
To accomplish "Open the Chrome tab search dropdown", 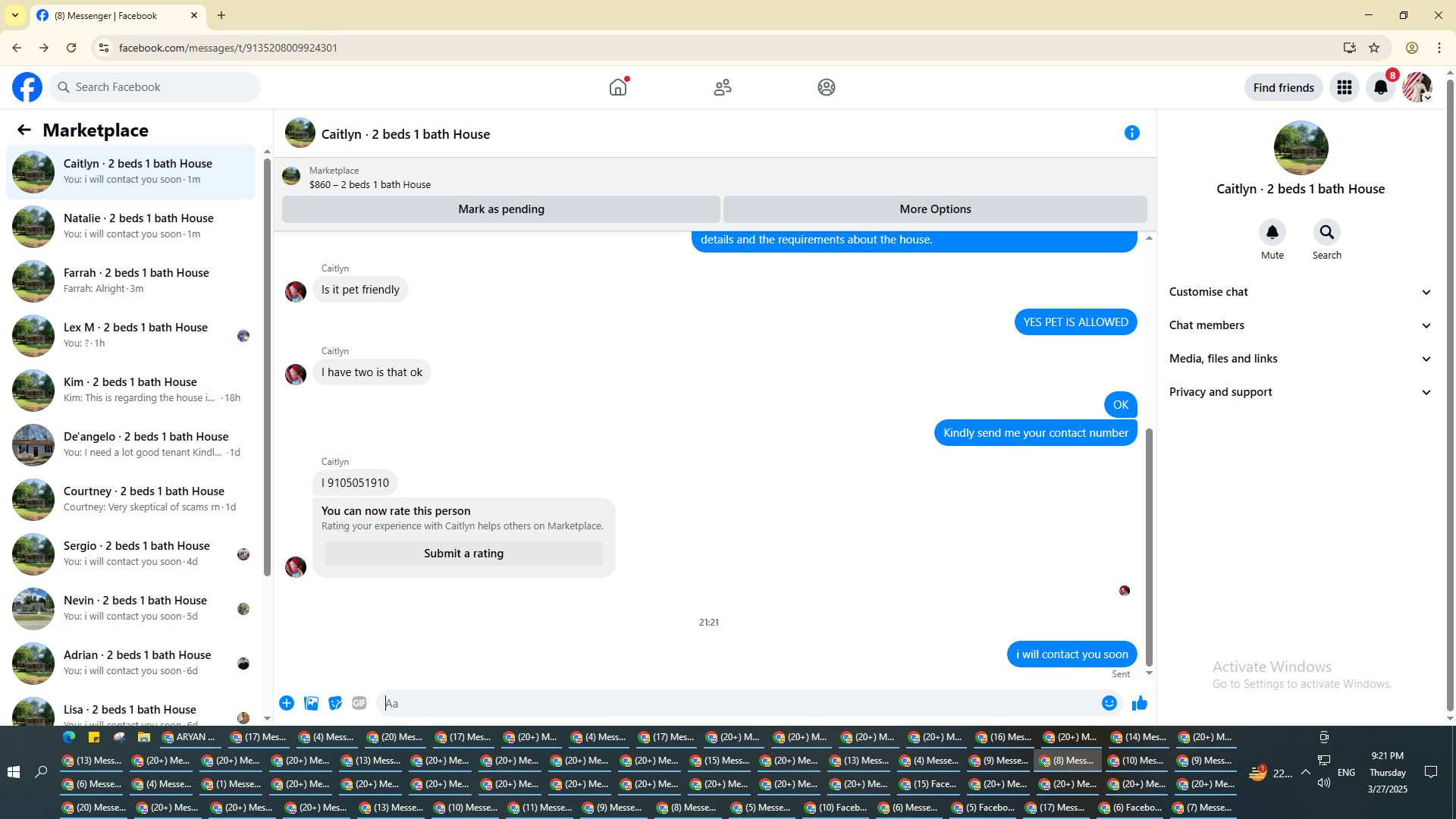I will tap(14, 15).
